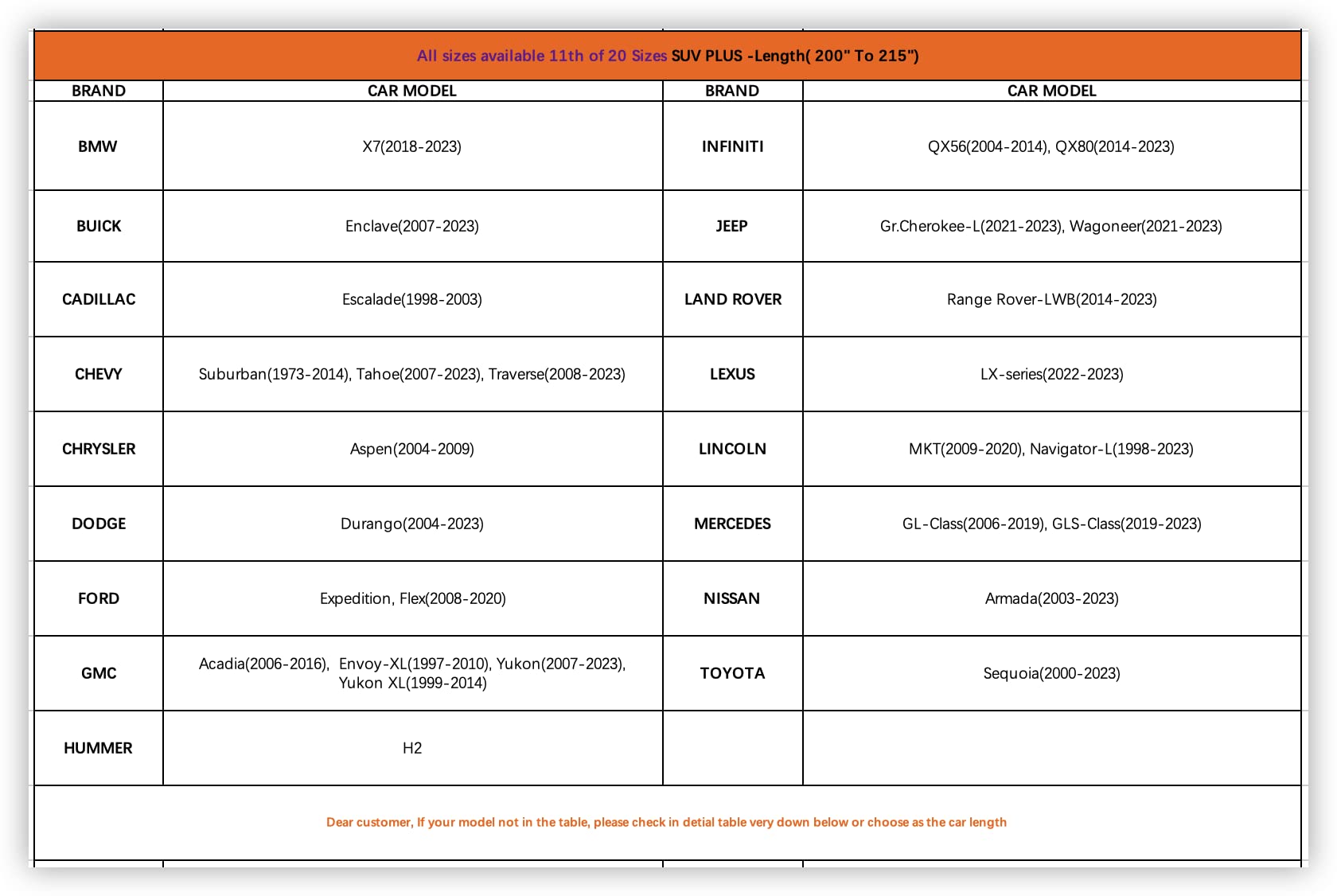This screenshot has width=1337, height=896.
Task: Click the Durango(2004-2023) cell
Action: [x=412, y=524]
